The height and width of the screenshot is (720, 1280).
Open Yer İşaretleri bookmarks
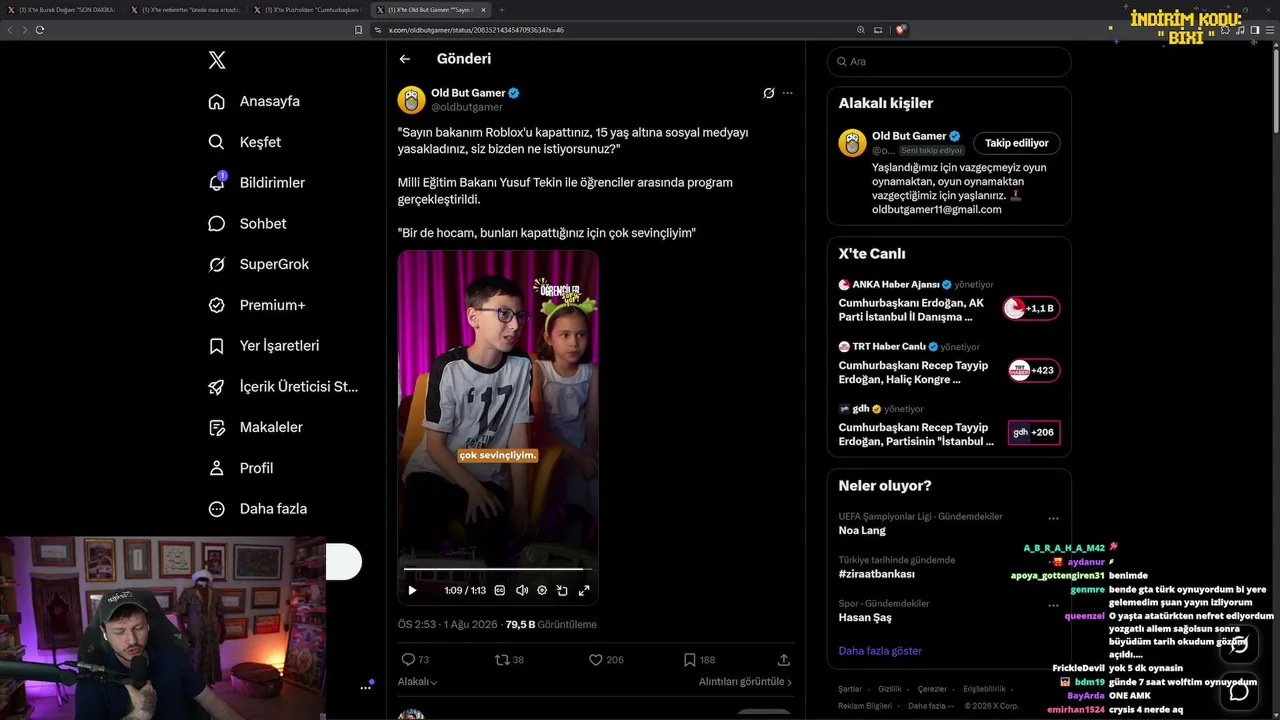click(x=263, y=346)
